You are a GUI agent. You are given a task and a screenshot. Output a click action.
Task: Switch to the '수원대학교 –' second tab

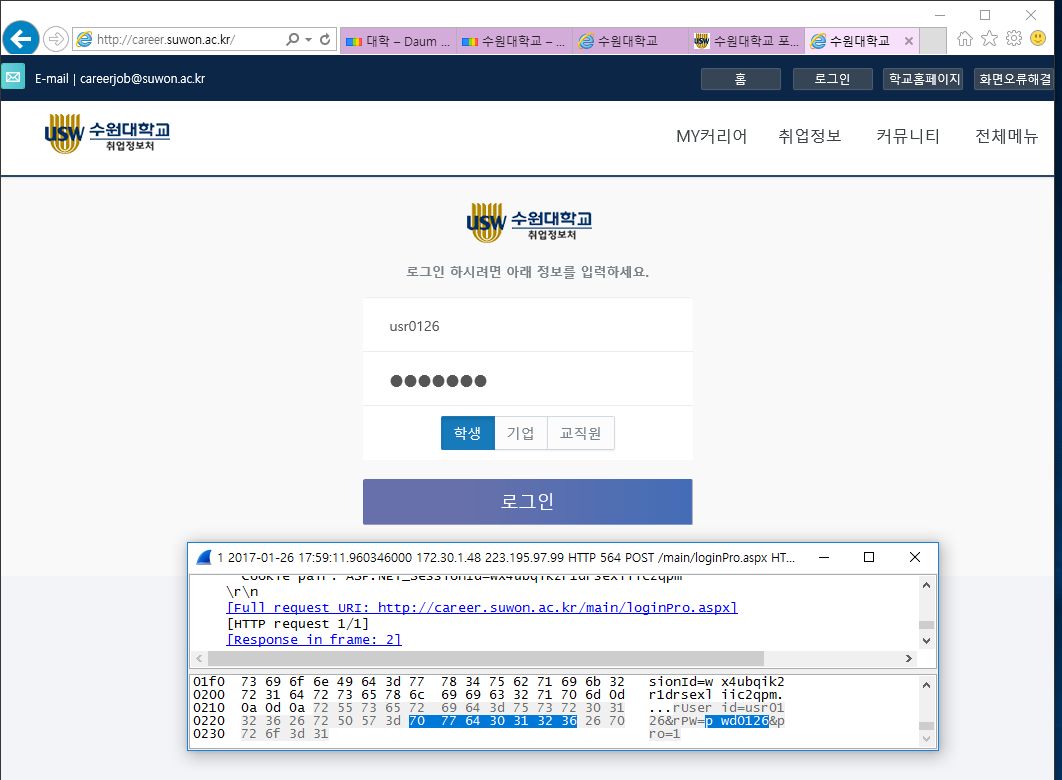tap(514, 41)
